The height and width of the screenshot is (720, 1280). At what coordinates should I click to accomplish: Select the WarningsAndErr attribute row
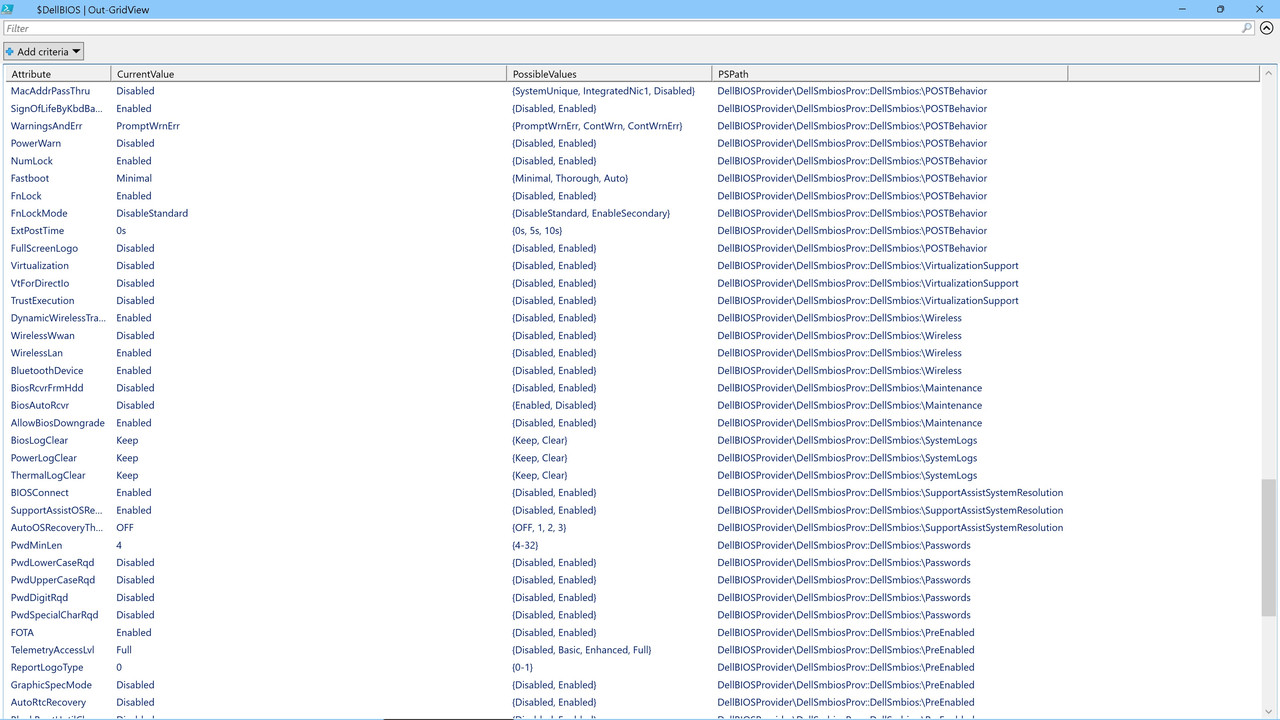[x=632, y=126]
